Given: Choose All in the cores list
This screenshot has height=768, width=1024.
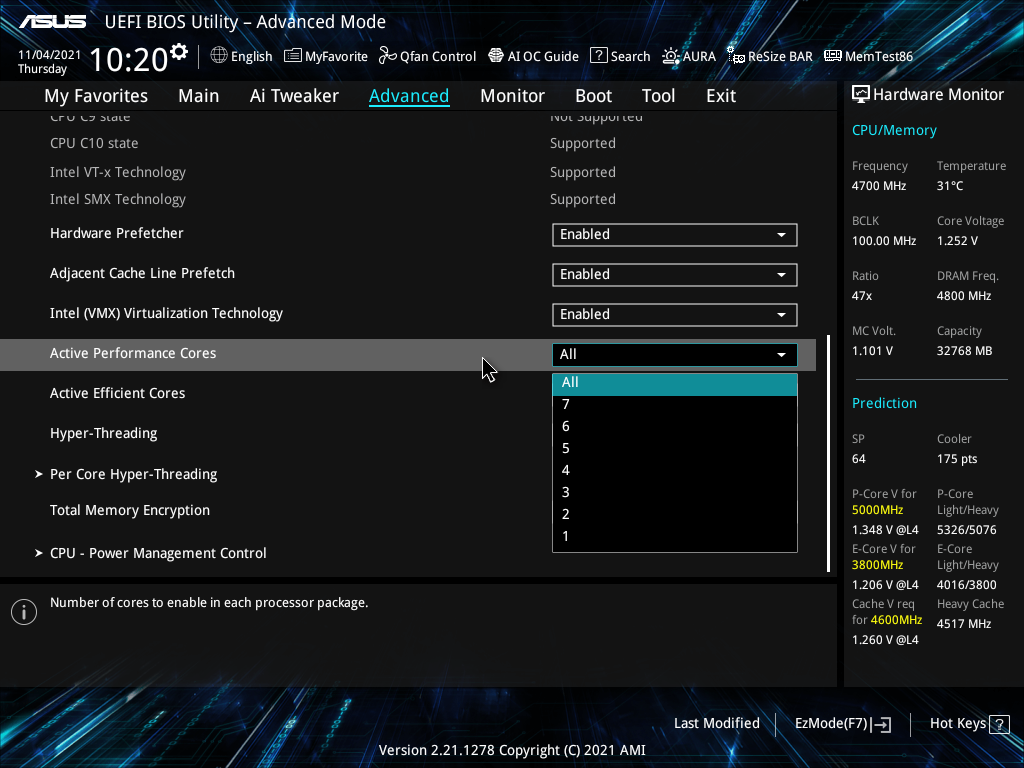Looking at the screenshot, I should click(x=675, y=383).
